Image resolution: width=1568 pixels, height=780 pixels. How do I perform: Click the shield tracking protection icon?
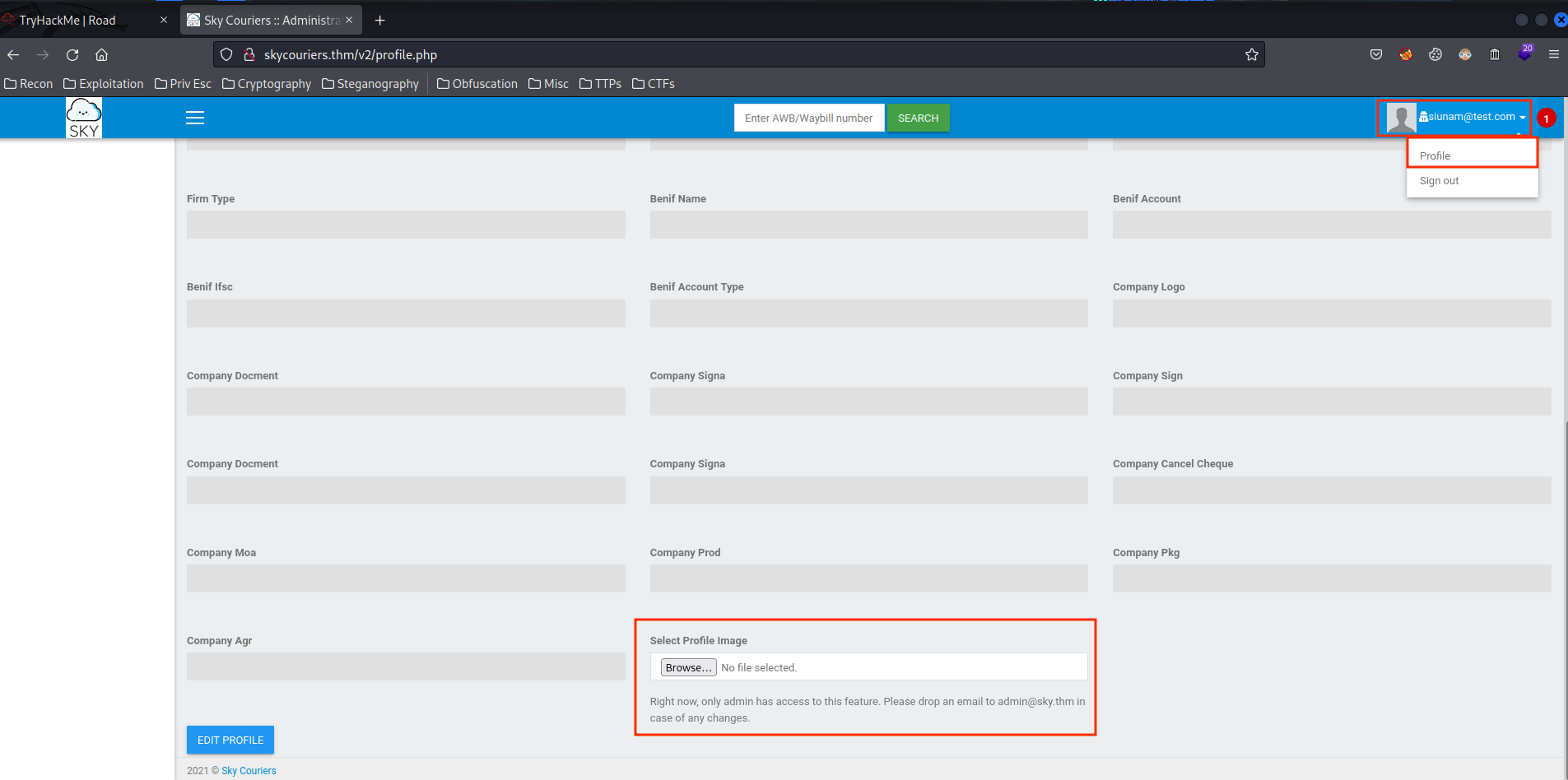tap(226, 55)
